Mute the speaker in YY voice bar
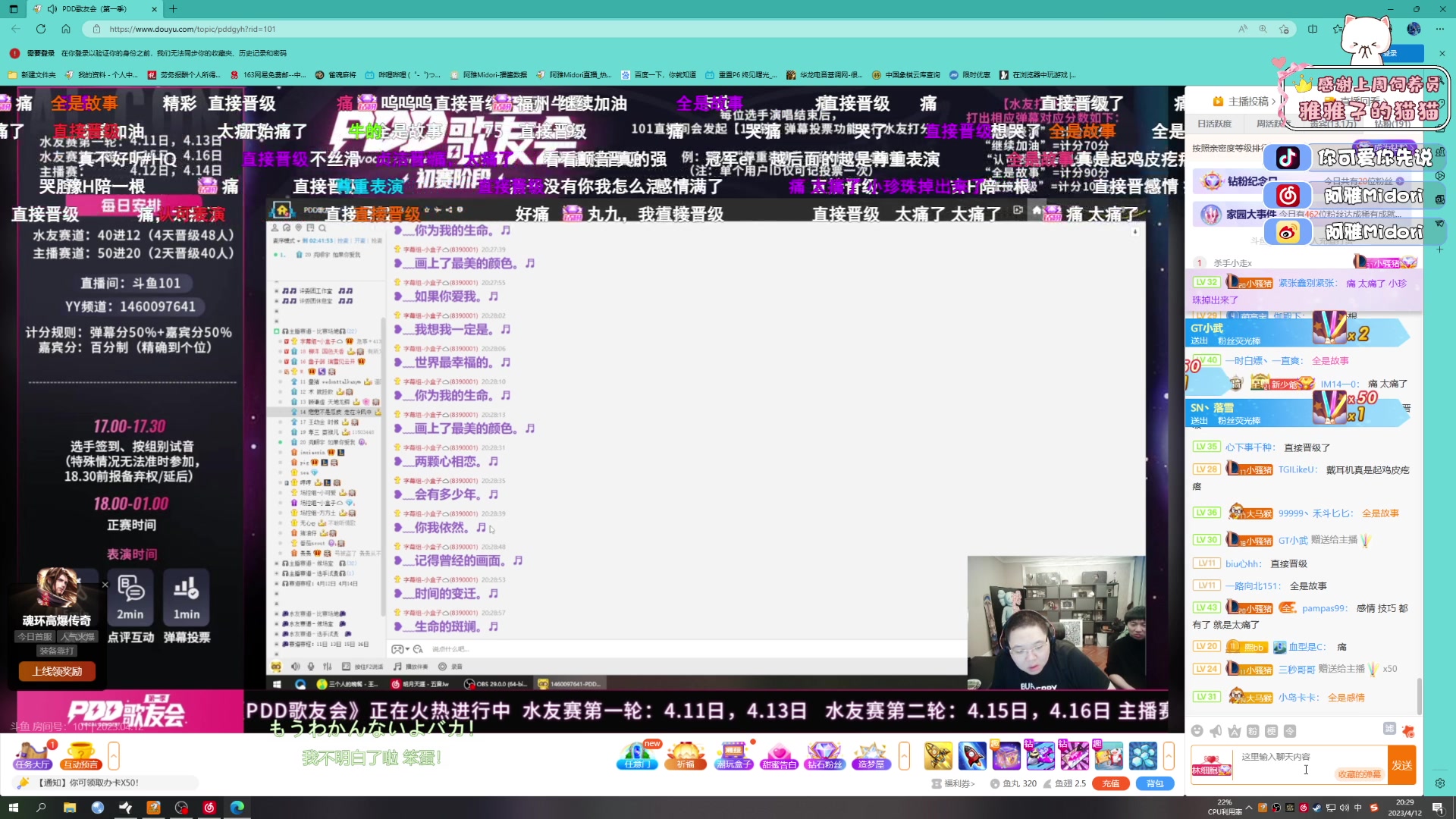 pos(296,667)
